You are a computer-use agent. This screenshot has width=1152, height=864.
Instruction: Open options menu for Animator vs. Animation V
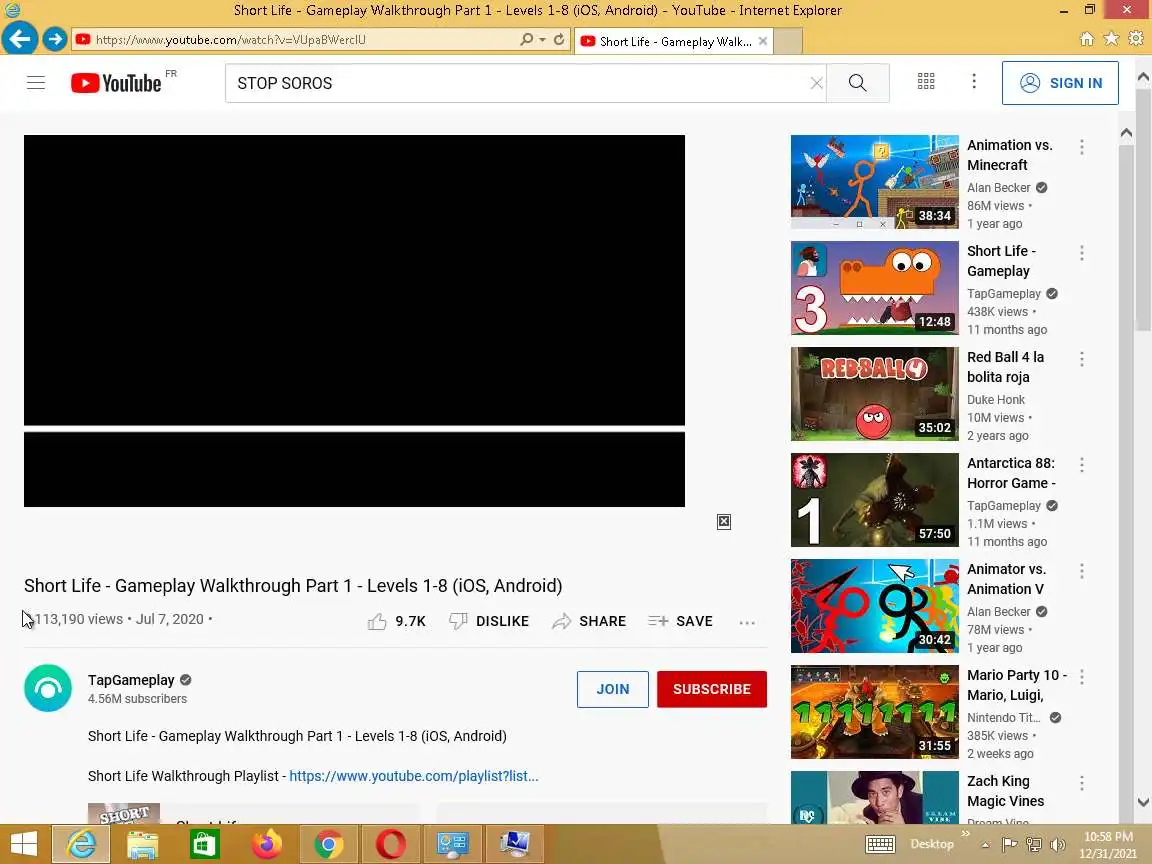click(1081, 571)
